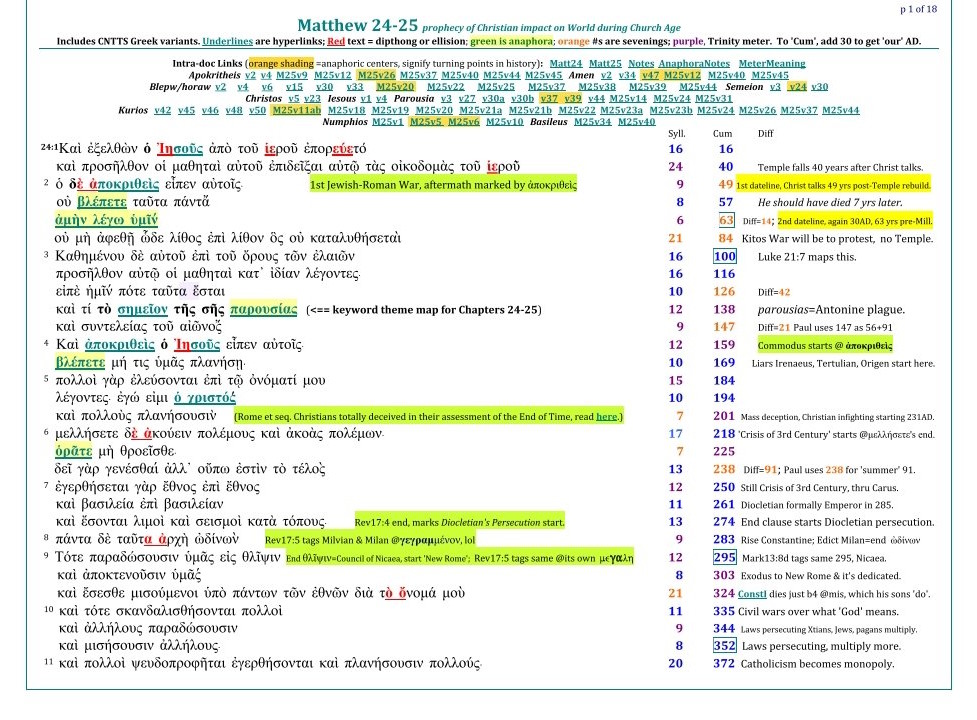Click the M25v10 link
Image resolution: width=977 pixels, height=720 pixels.
[505, 122]
